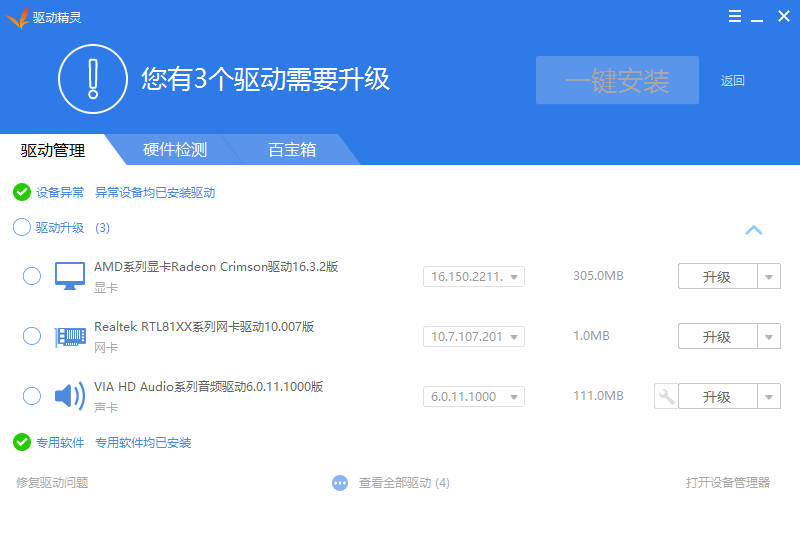This screenshot has width=800, height=560.
Task: Click the Realtek network card icon
Action: [70, 337]
